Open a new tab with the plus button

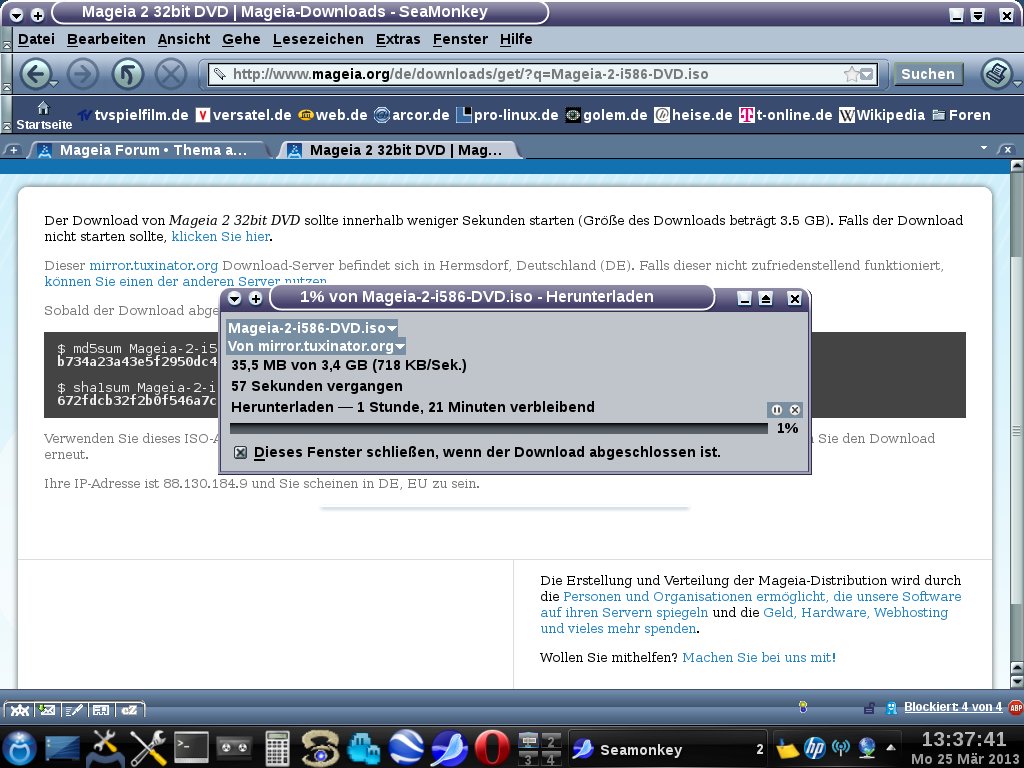click(13, 150)
